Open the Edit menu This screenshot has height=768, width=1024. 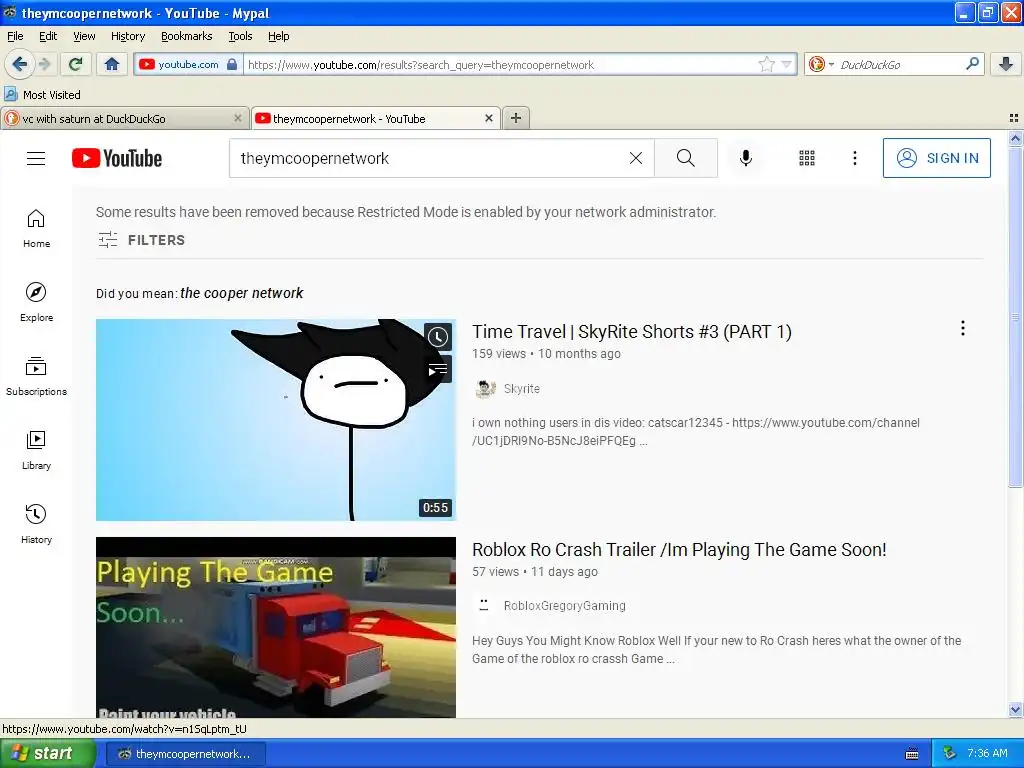pos(48,36)
